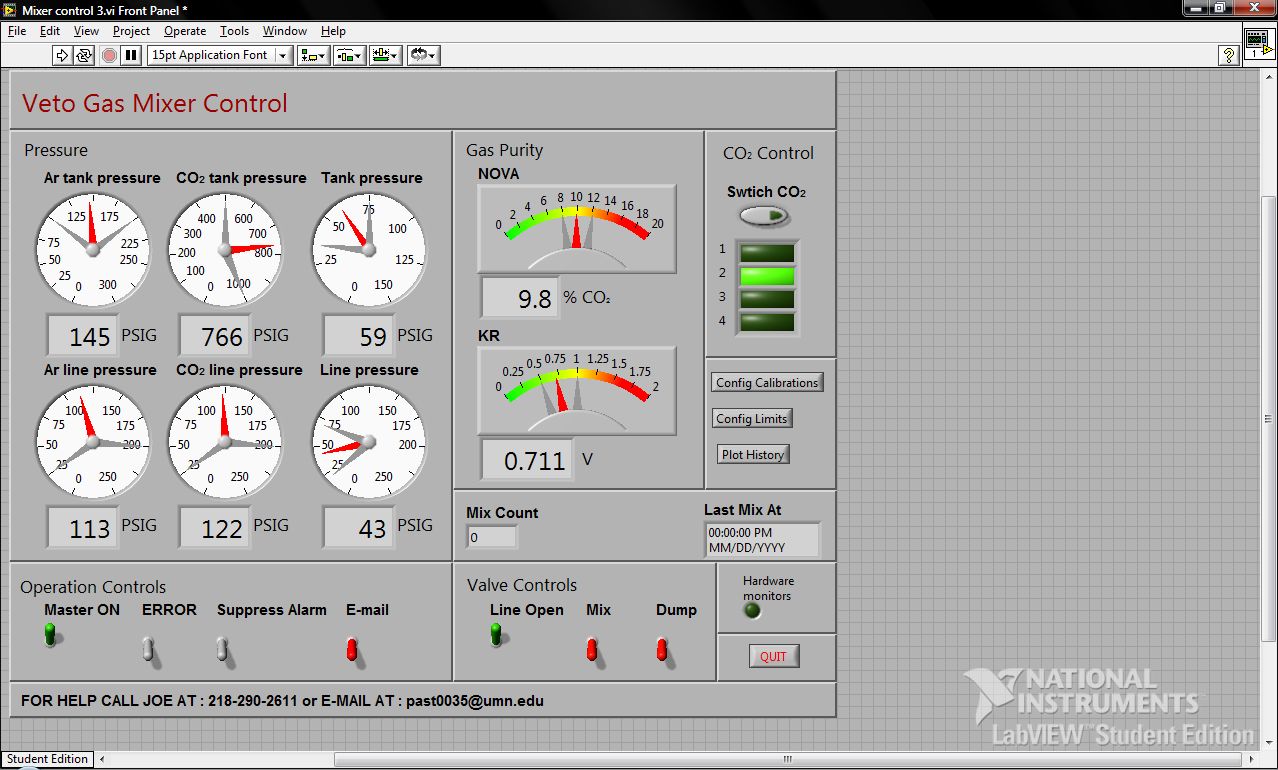1278x770 pixels.
Task: Click the Run Continuously toolbar icon
Action: [84, 56]
